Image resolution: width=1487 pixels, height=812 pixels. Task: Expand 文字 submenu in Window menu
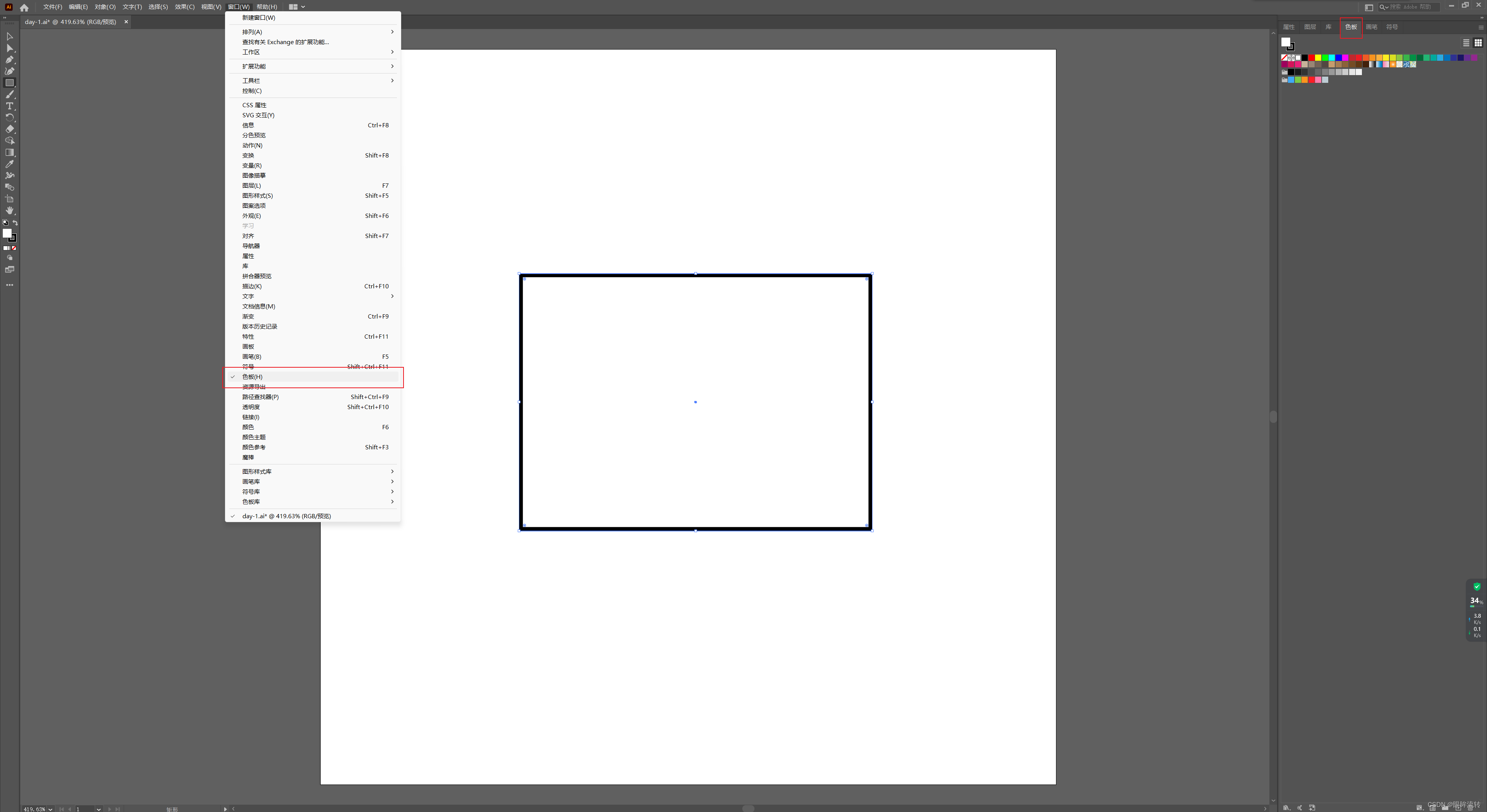pyautogui.click(x=313, y=296)
